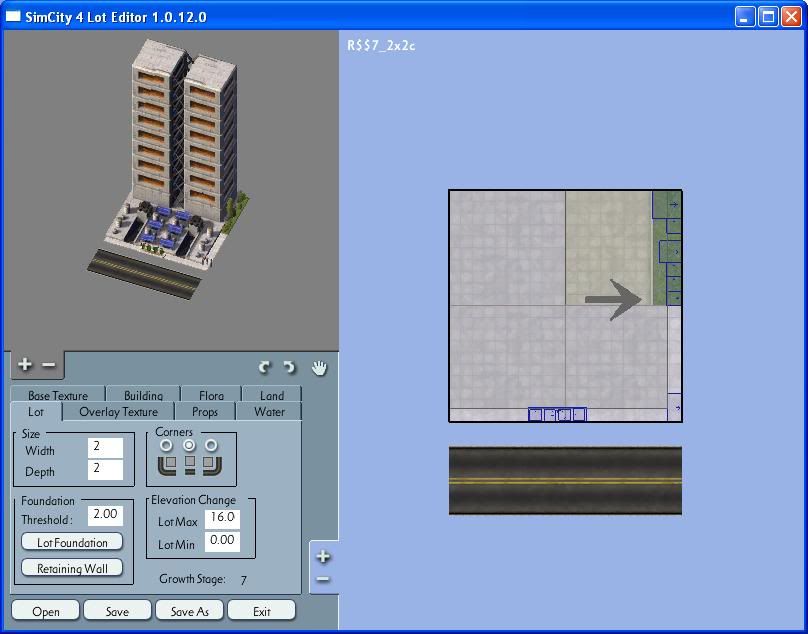Zoom out the 3D preview with minus icon

[48, 365]
